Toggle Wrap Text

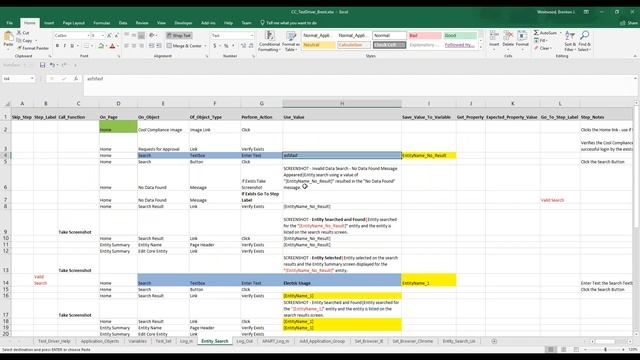click(x=179, y=36)
